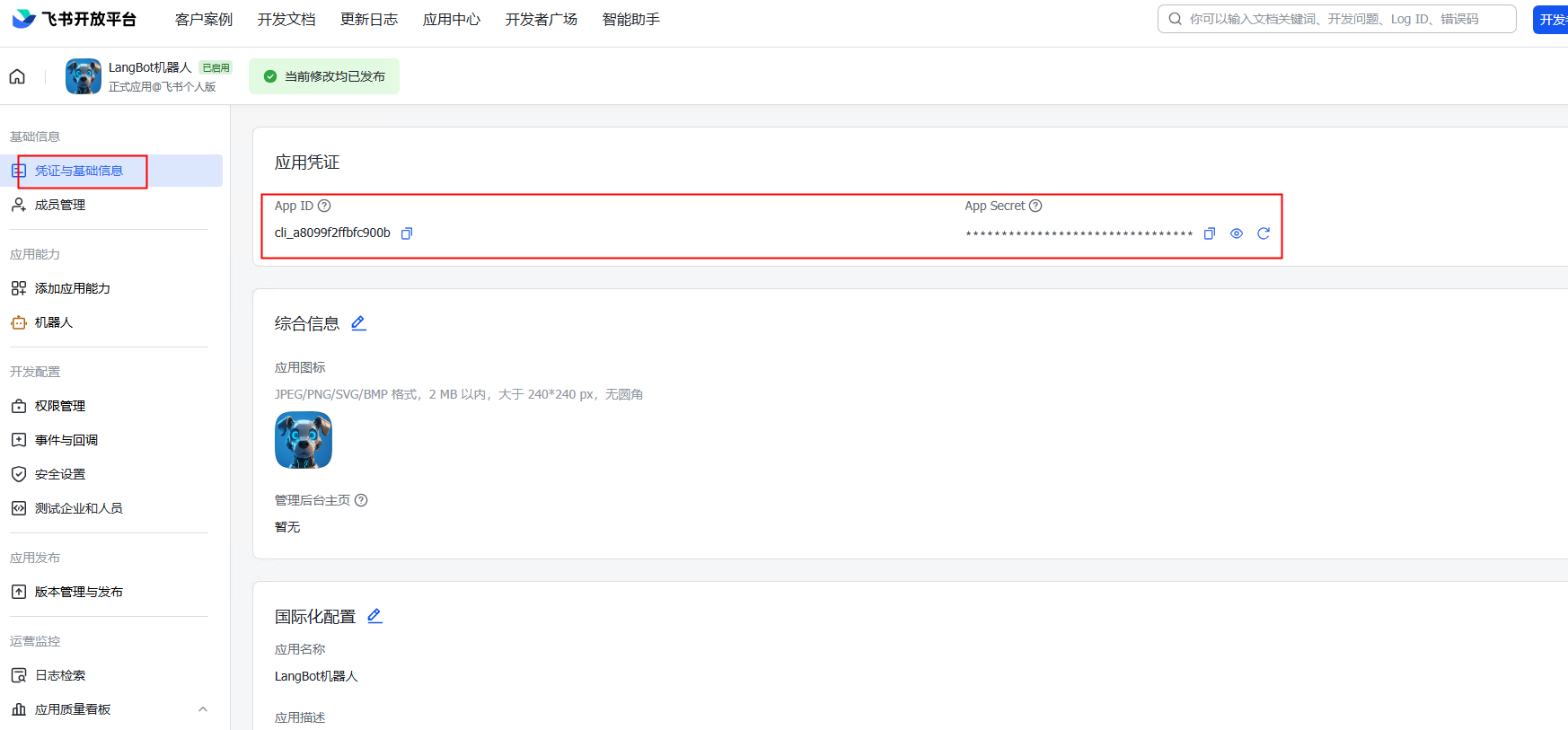This screenshot has width=1568, height=730.
Task: Click the LangBot robot avatar in header
Action: pos(84,76)
